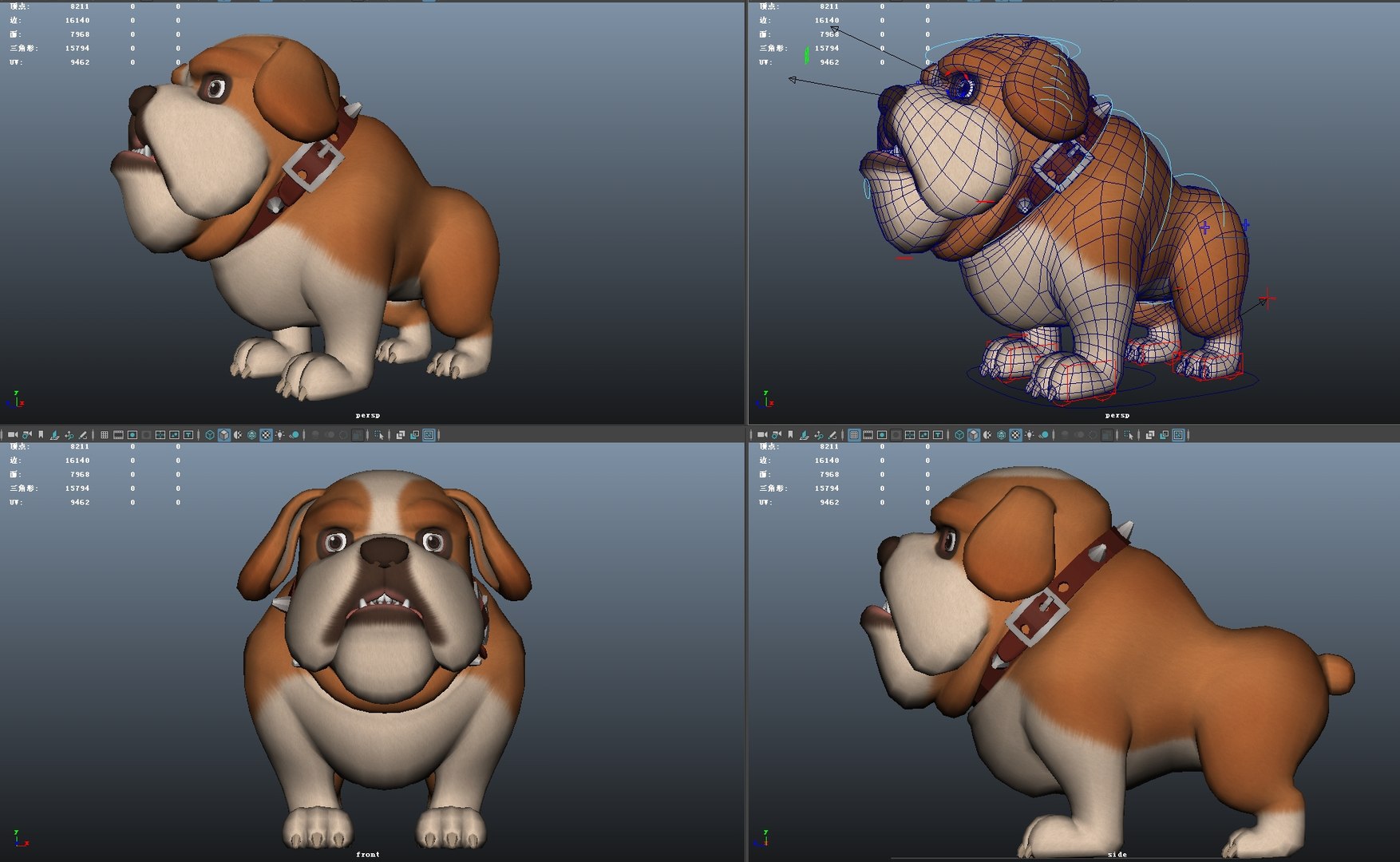Toggle Shadows in side panel toolbar

[1044, 435]
